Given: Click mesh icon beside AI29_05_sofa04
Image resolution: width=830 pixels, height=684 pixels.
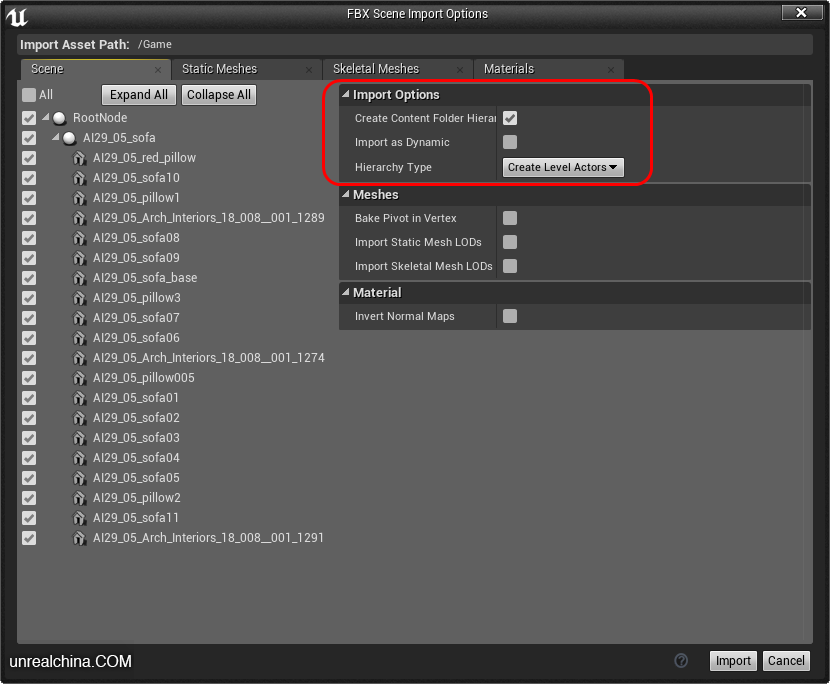Looking at the screenshot, I should pyautogui.click(x=79, y=458).
